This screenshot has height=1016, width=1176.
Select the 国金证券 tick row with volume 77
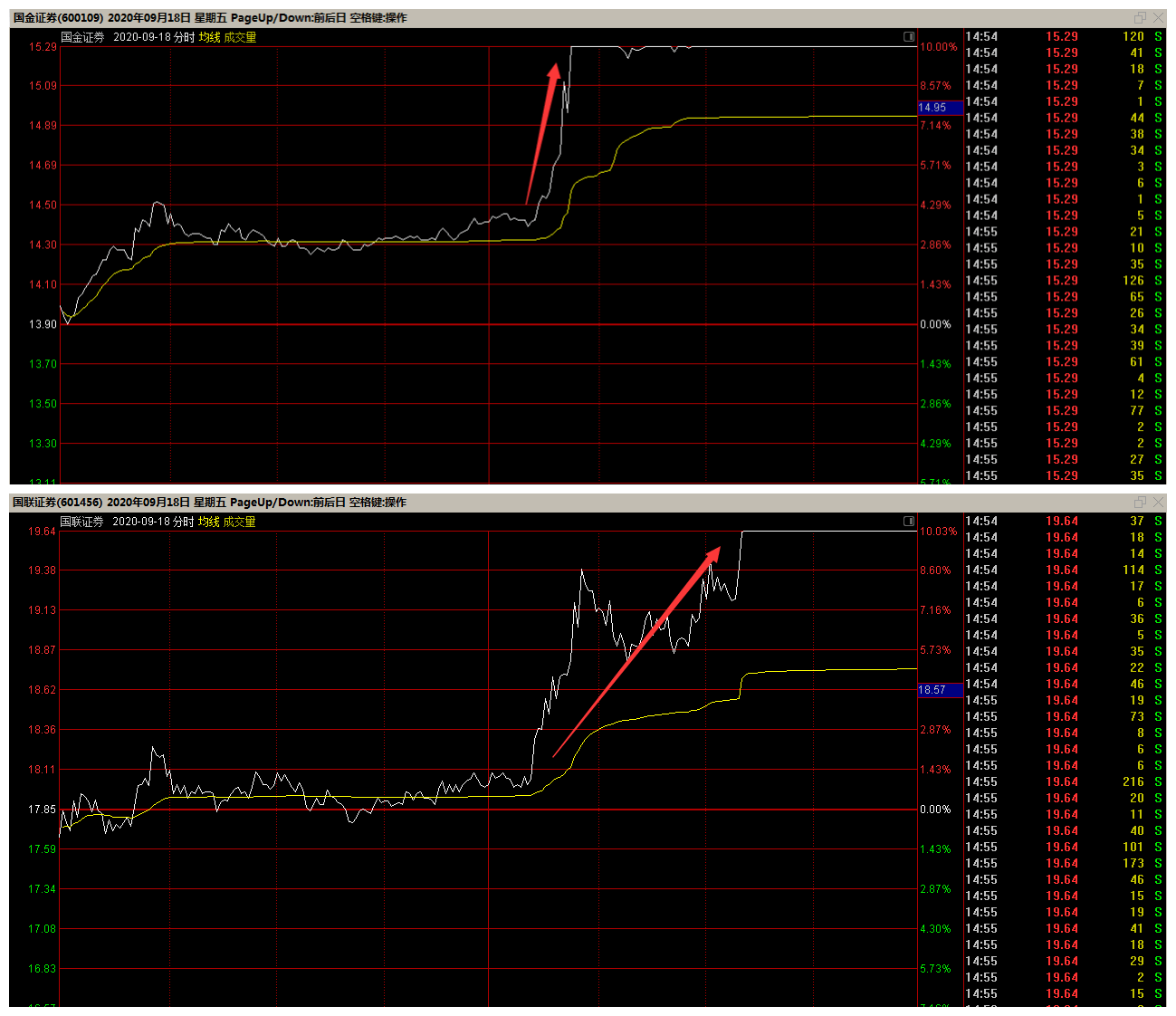pyautogui.click(x=1065, y=411)
